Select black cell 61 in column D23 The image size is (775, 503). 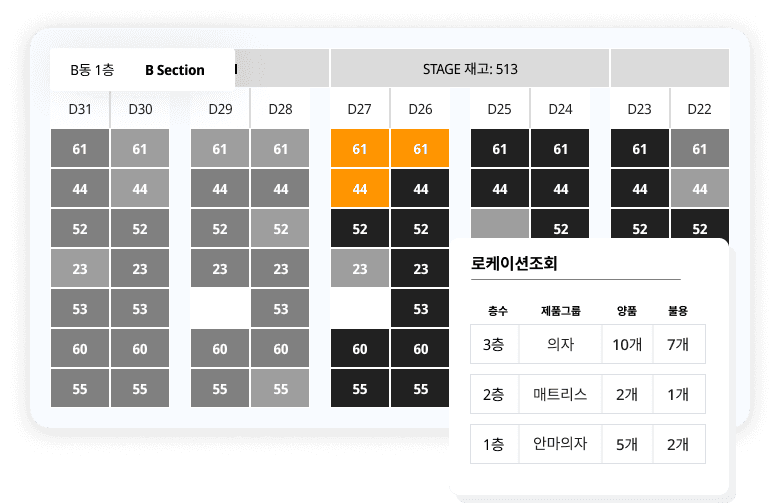pyautogui.click(x=640, y=148)
